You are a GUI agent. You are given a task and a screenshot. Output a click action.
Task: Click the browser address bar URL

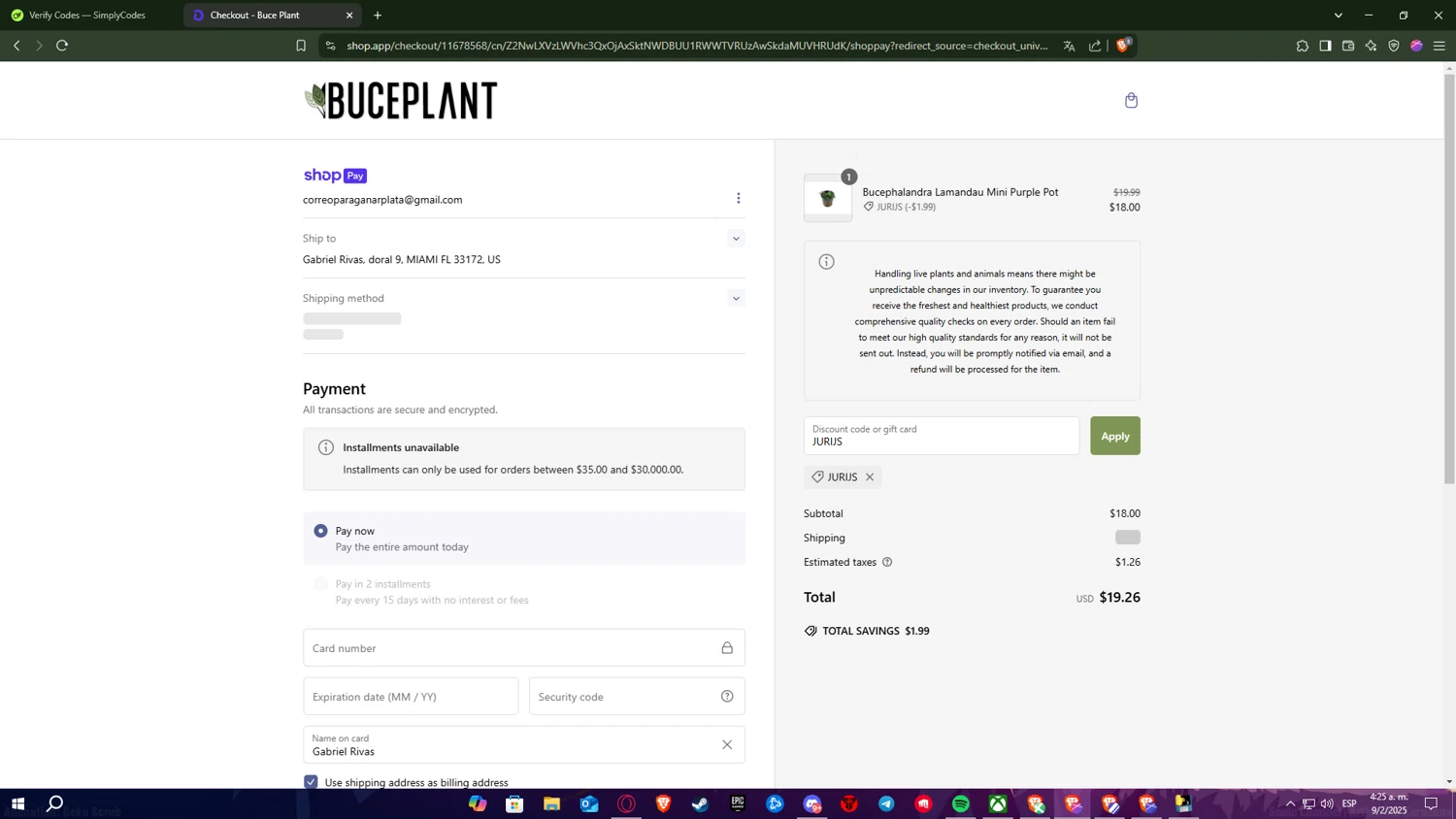click(697, 46)
